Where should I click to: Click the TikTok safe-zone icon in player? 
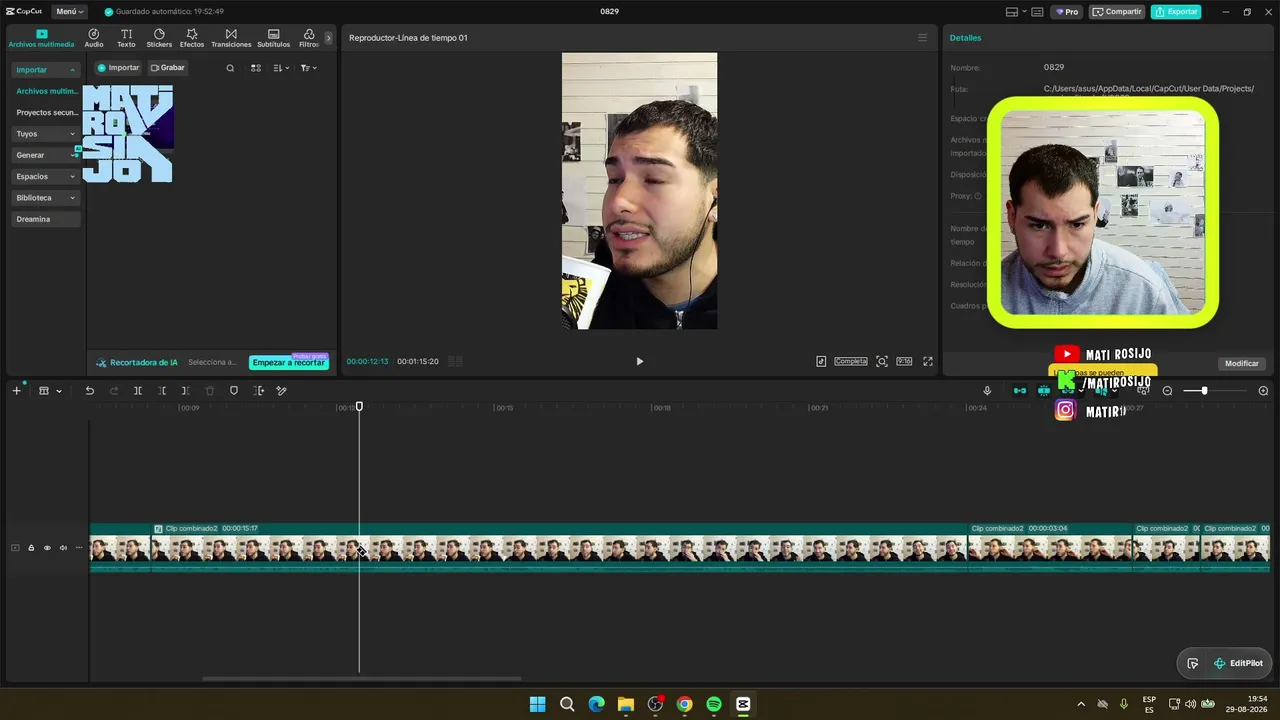point(821,361)
